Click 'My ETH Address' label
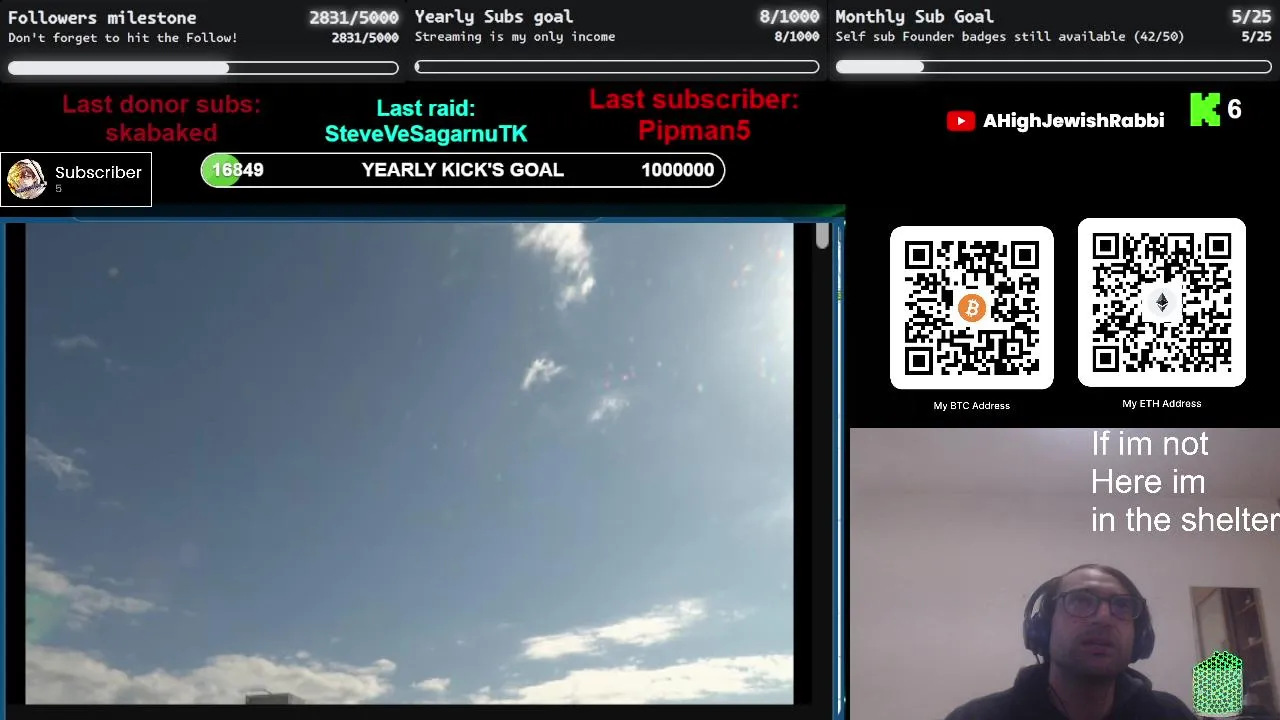This screenshot has width=1280, height=720. [1162, 403]
